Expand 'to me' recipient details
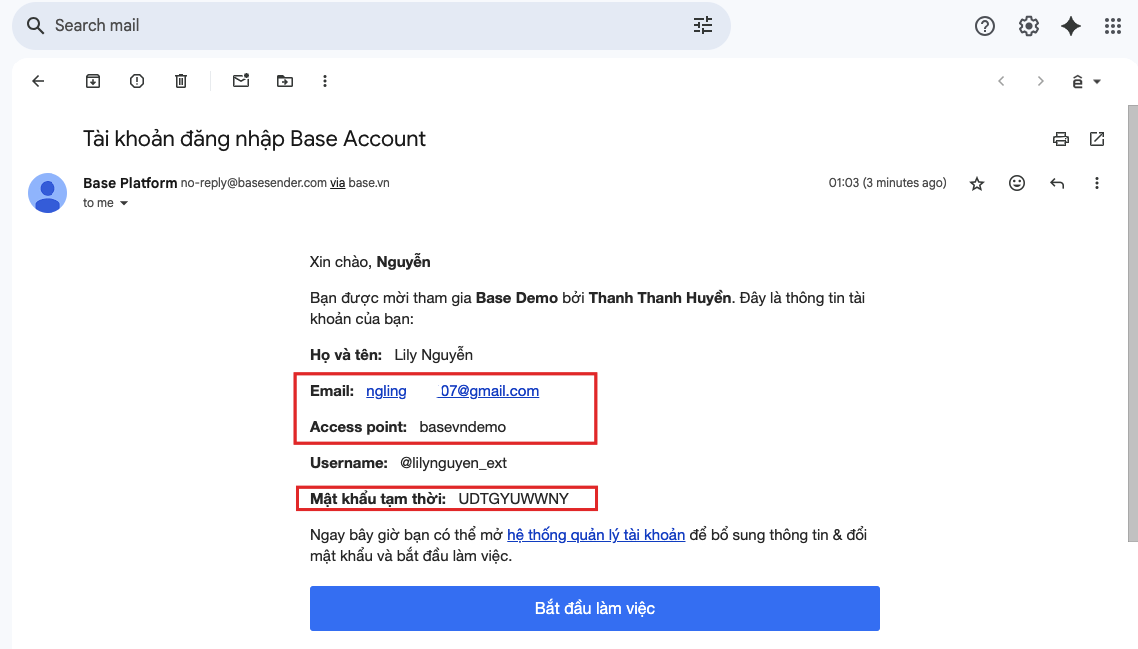The width and height of the screenshot is (1138, 649). (x=123, y=203)
